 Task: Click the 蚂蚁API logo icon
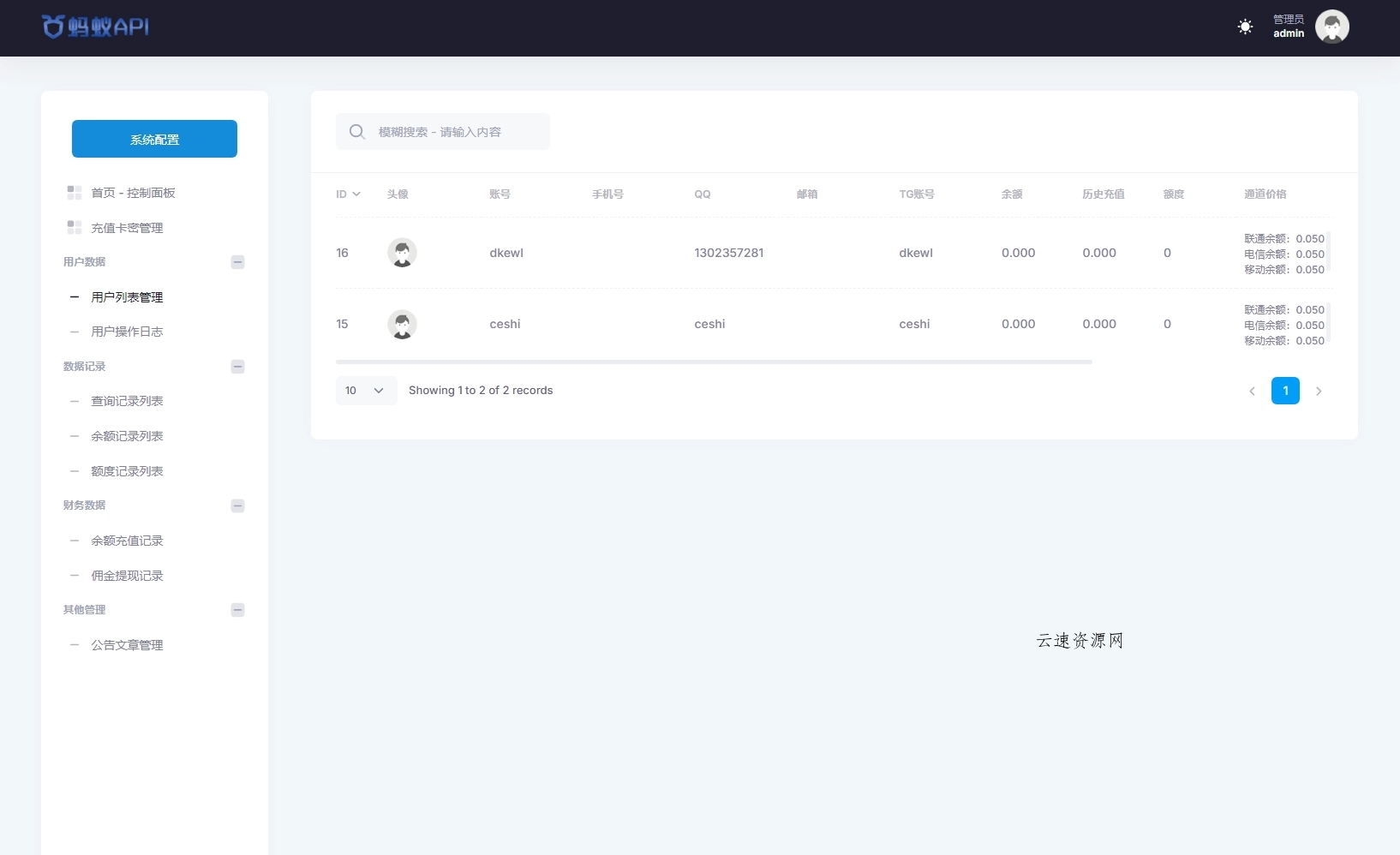point(53,27)
